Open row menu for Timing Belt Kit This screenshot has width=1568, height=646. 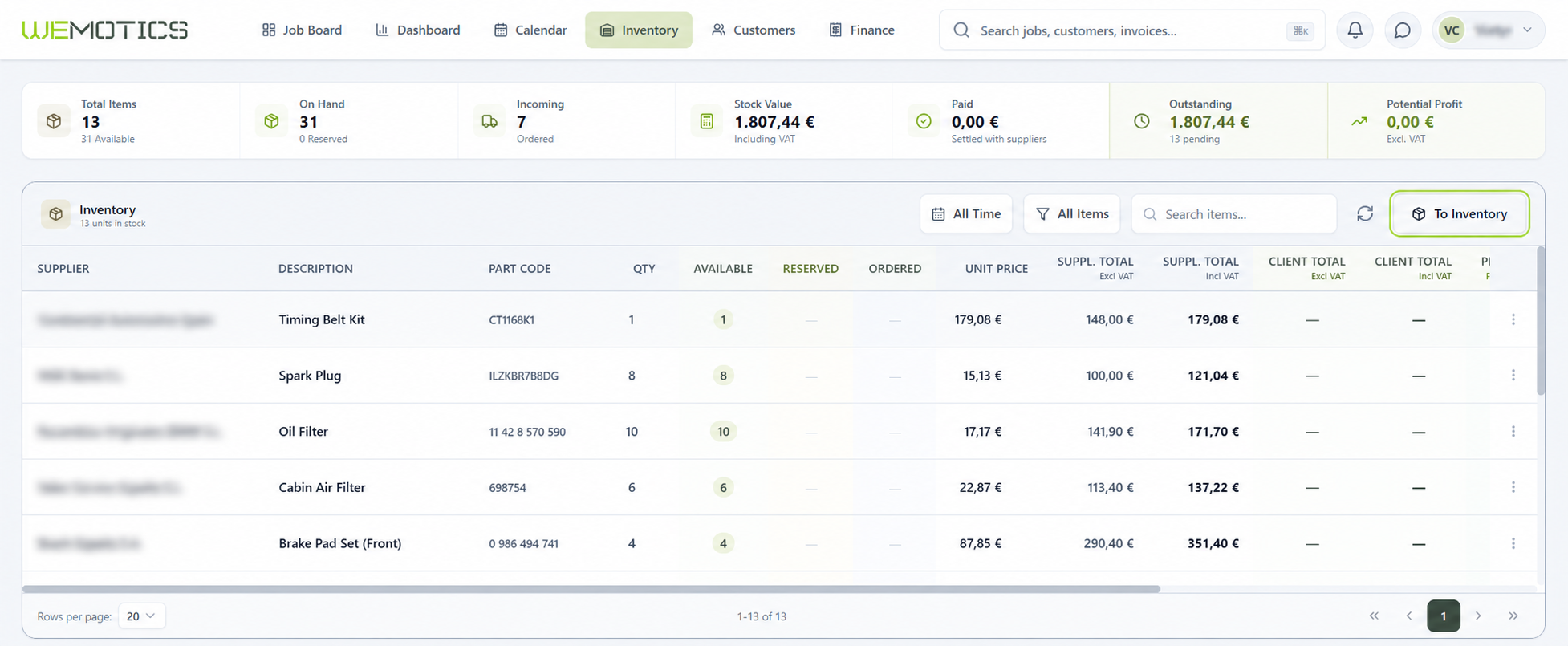tap(1513, 319)
